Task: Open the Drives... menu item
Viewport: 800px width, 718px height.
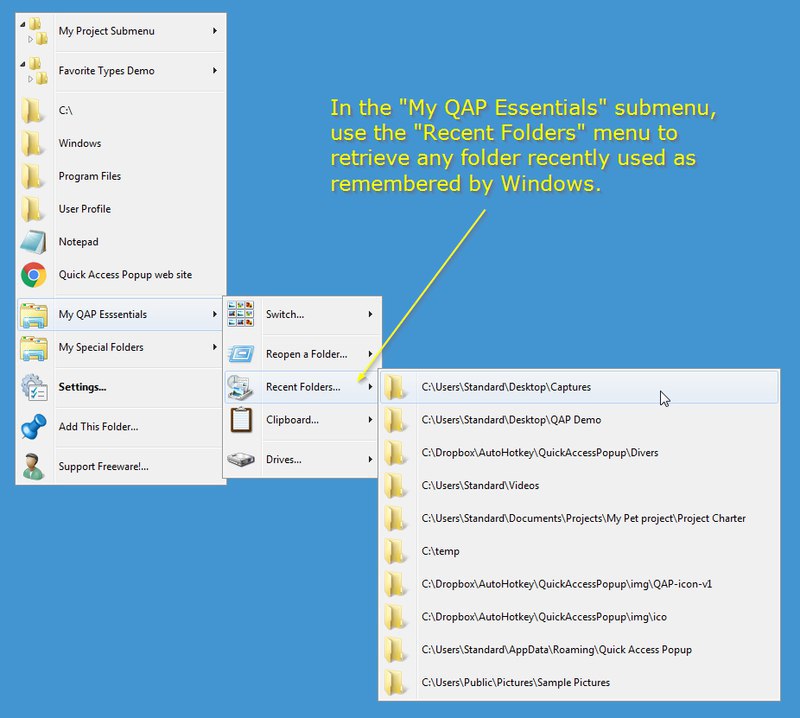Action: [x=302, y=459]
